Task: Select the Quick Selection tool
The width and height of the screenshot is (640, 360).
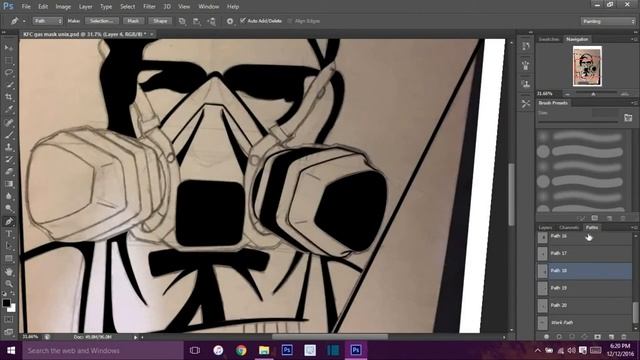Action: (x=9, y=85)
